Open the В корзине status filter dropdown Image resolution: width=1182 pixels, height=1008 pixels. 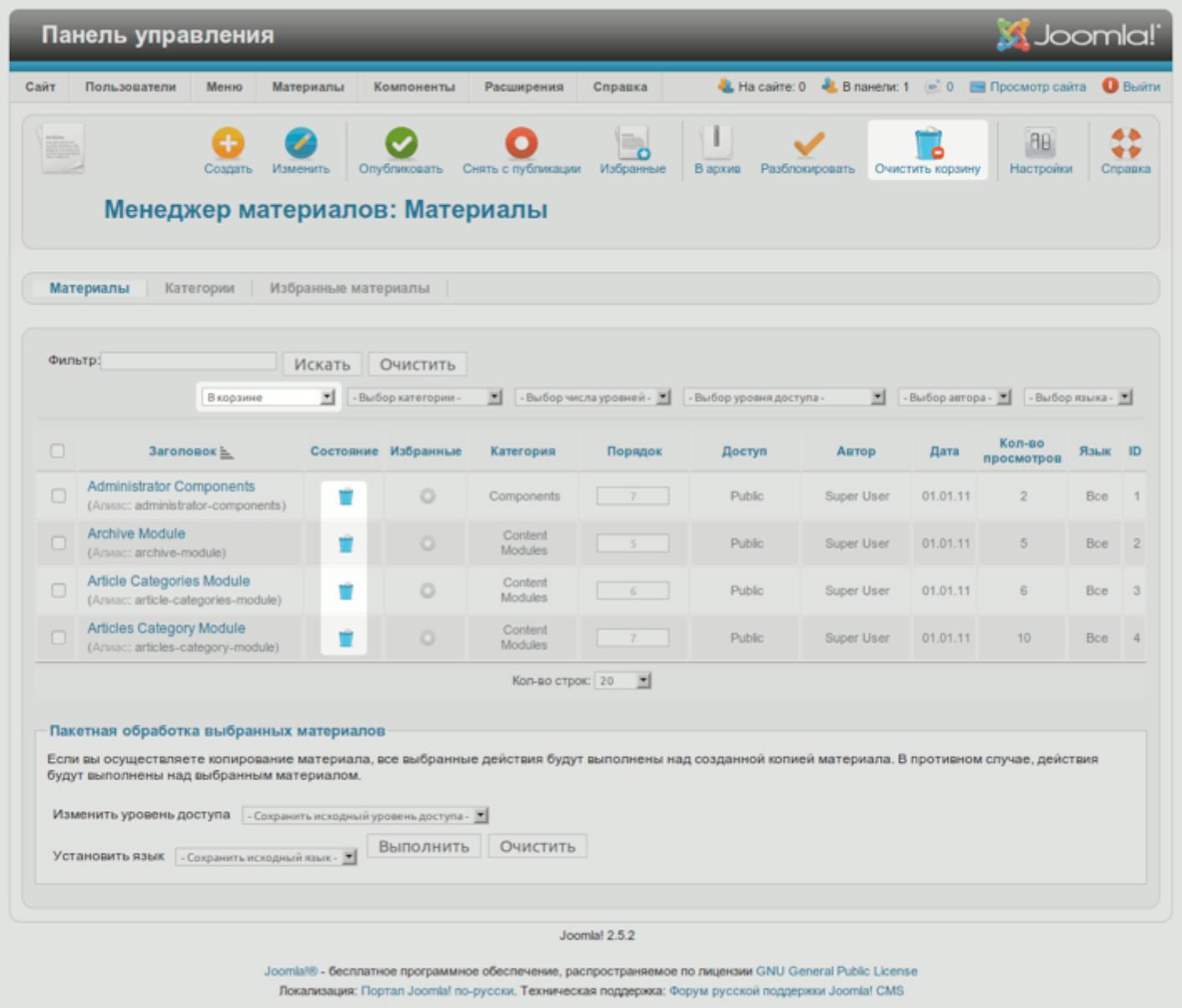pos(269,398)
